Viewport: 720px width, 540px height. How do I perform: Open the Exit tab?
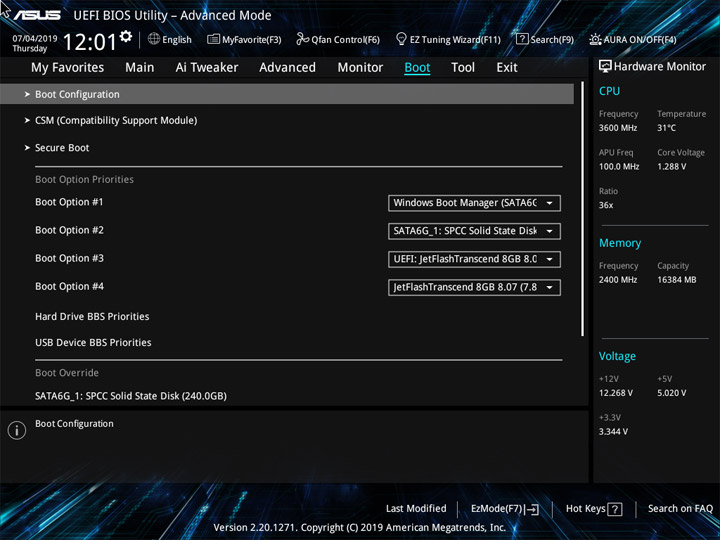507,68
